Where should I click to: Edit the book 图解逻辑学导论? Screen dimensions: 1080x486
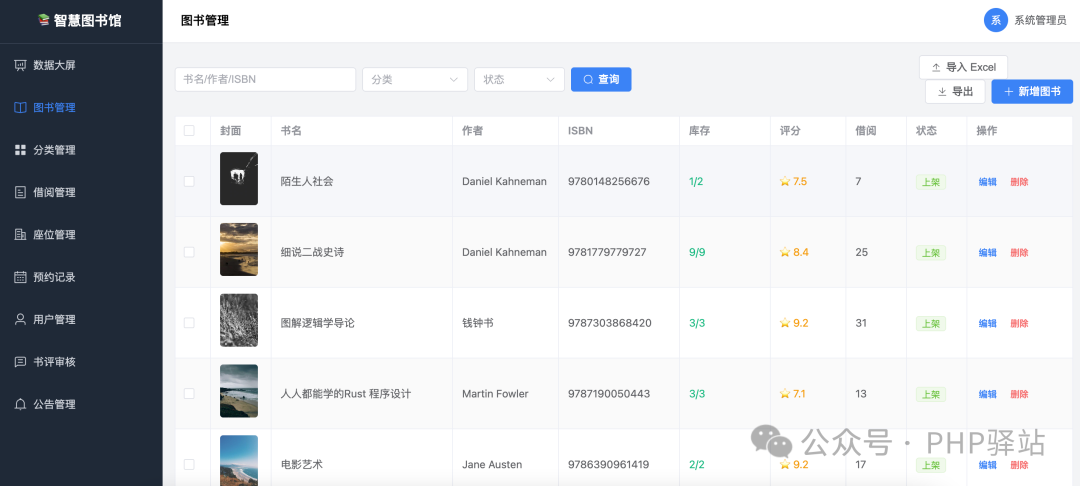click(988, 323)
